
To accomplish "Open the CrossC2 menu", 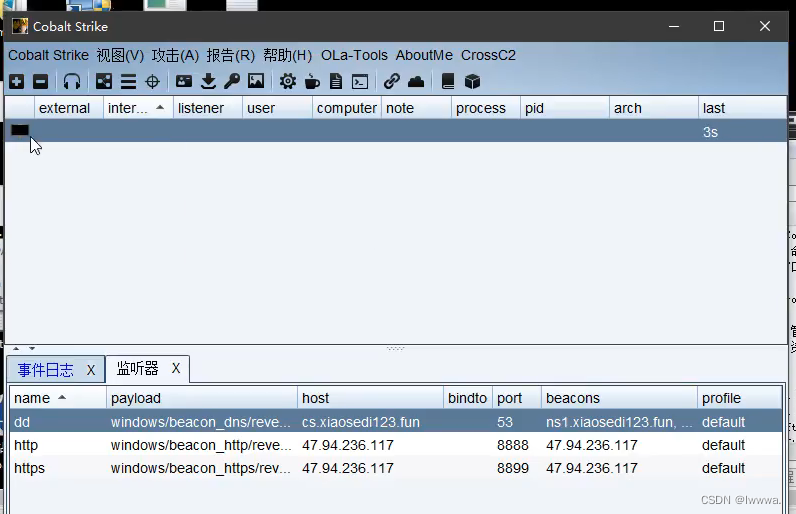I will [x=488, y=55].
